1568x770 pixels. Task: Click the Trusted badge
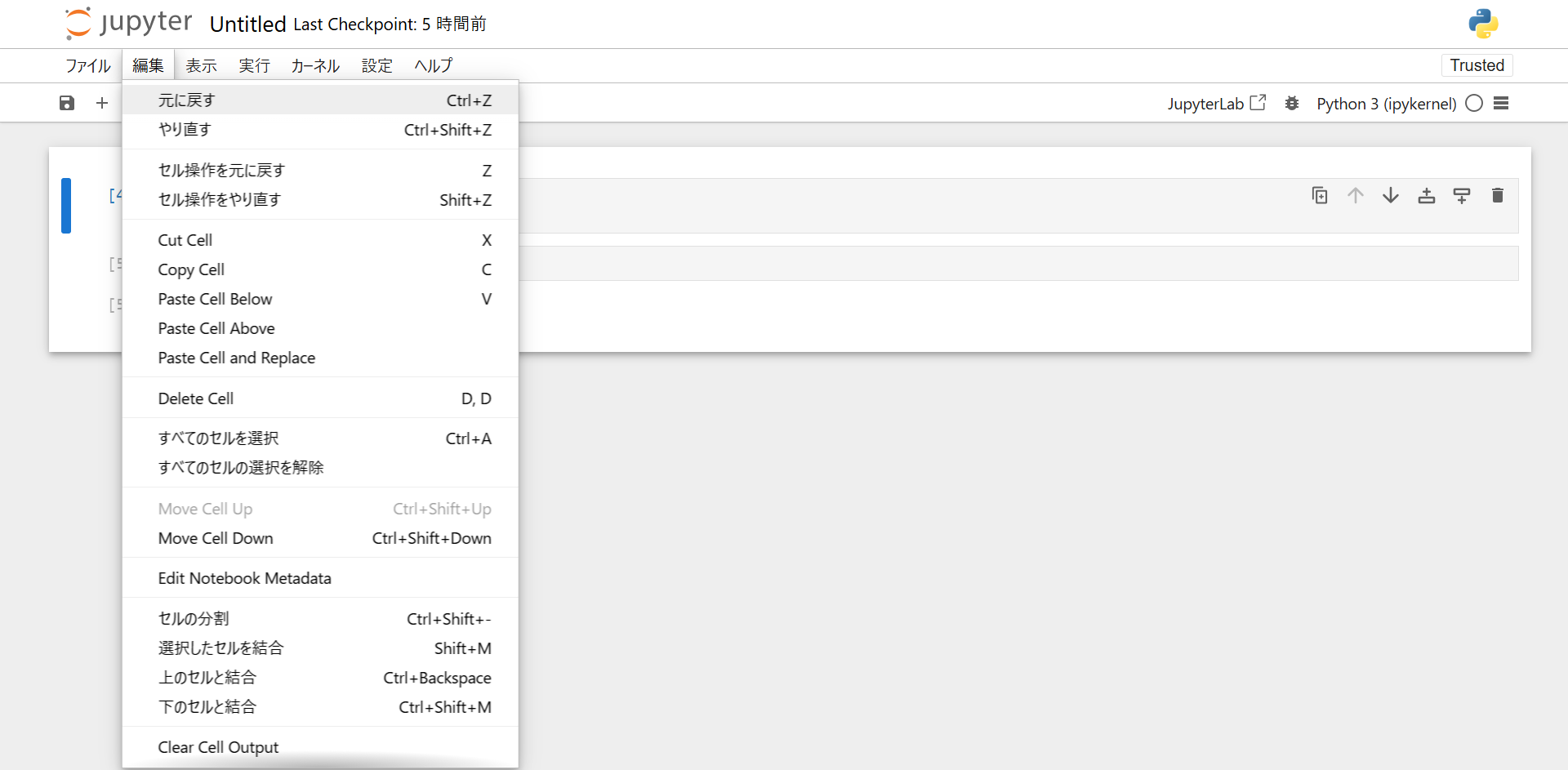1477,65
